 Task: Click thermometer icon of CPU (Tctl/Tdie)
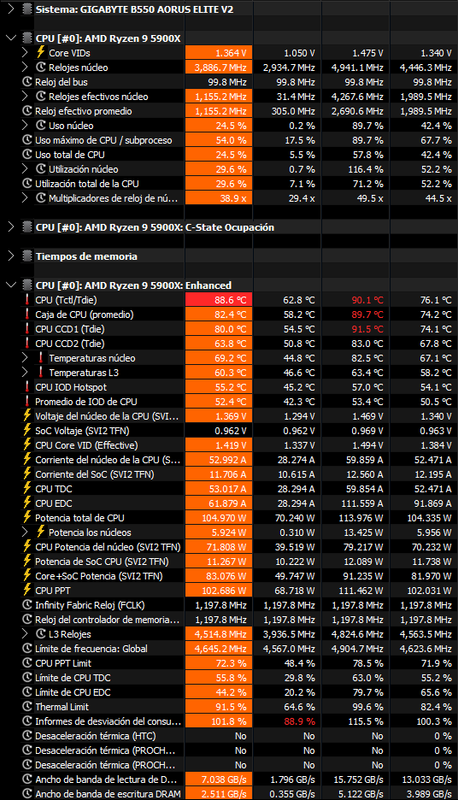[x=27, y=300]
